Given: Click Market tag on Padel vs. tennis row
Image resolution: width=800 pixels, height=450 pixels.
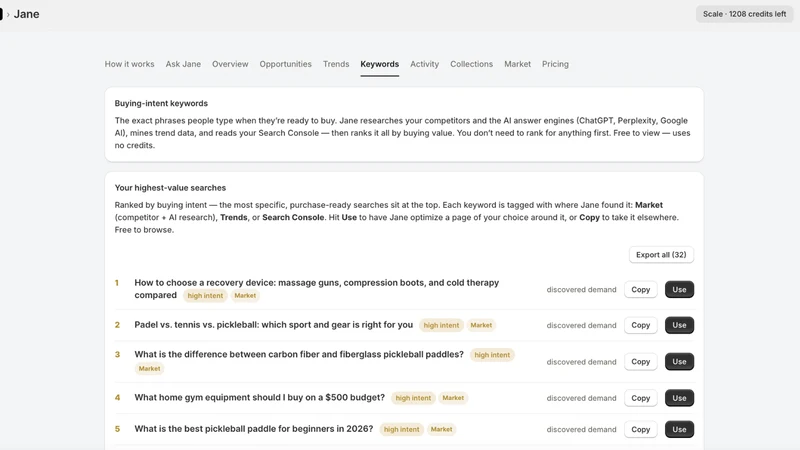Looking at the screenshot, I should (x=481, y=325).
